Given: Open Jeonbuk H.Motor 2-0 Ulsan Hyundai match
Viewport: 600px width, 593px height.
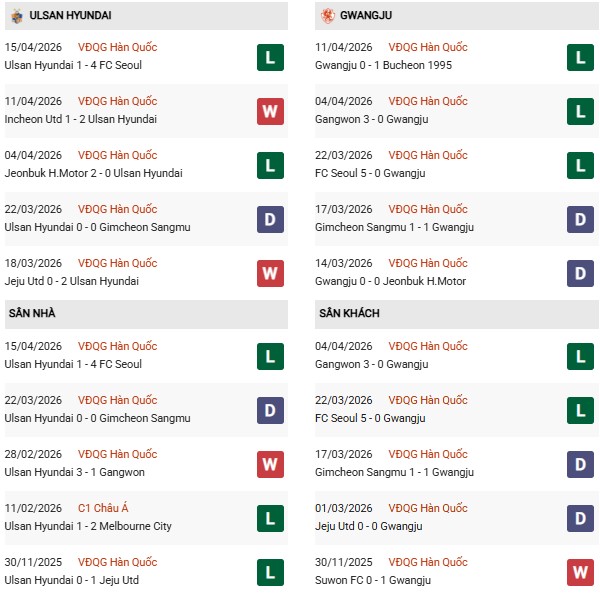Looking at the screenshot, I should click(94, 173).
